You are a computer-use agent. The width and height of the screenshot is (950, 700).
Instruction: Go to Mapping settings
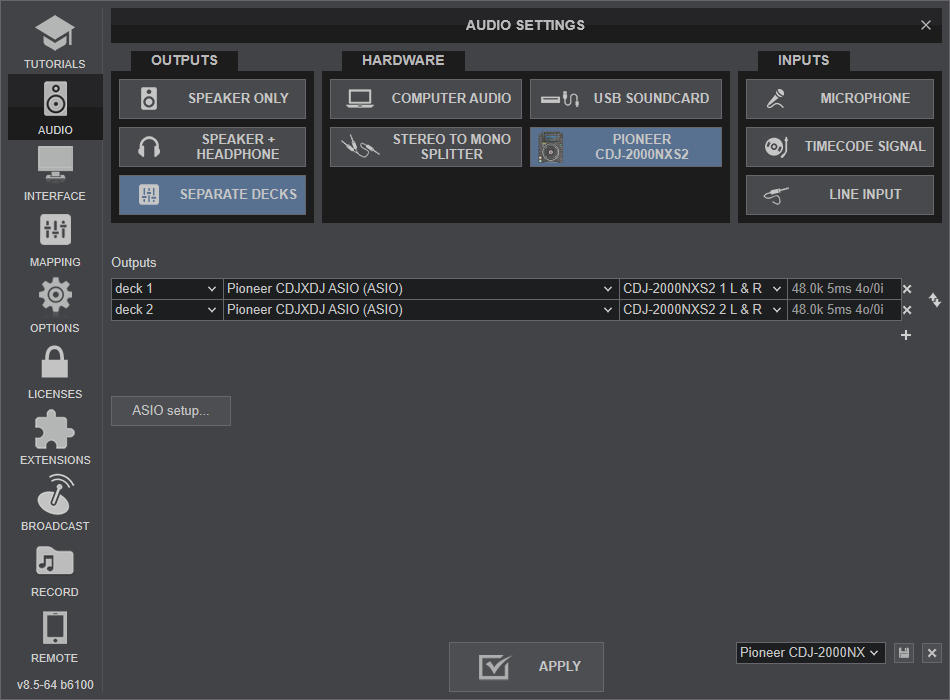coord(55,239)
